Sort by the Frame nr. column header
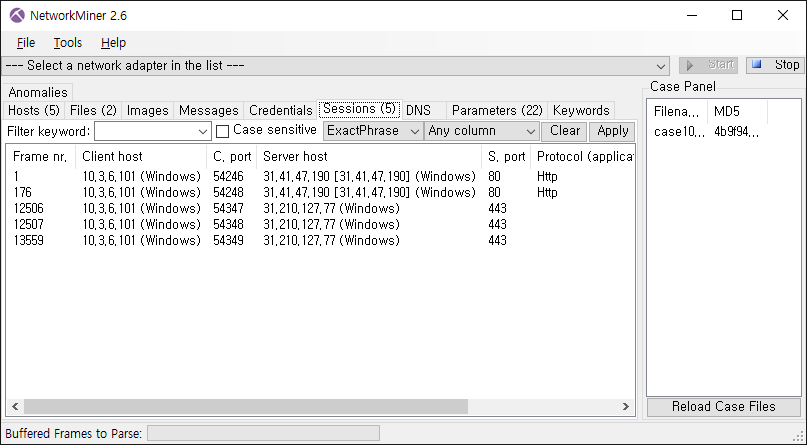The image size is (807, 445). (40, 156)
